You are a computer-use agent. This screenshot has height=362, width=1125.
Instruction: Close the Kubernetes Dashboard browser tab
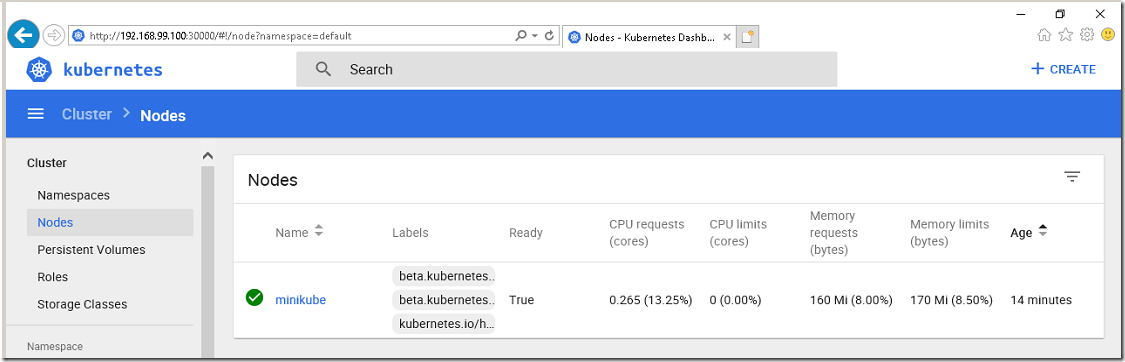pyautogui.click(x=728, y=37)
